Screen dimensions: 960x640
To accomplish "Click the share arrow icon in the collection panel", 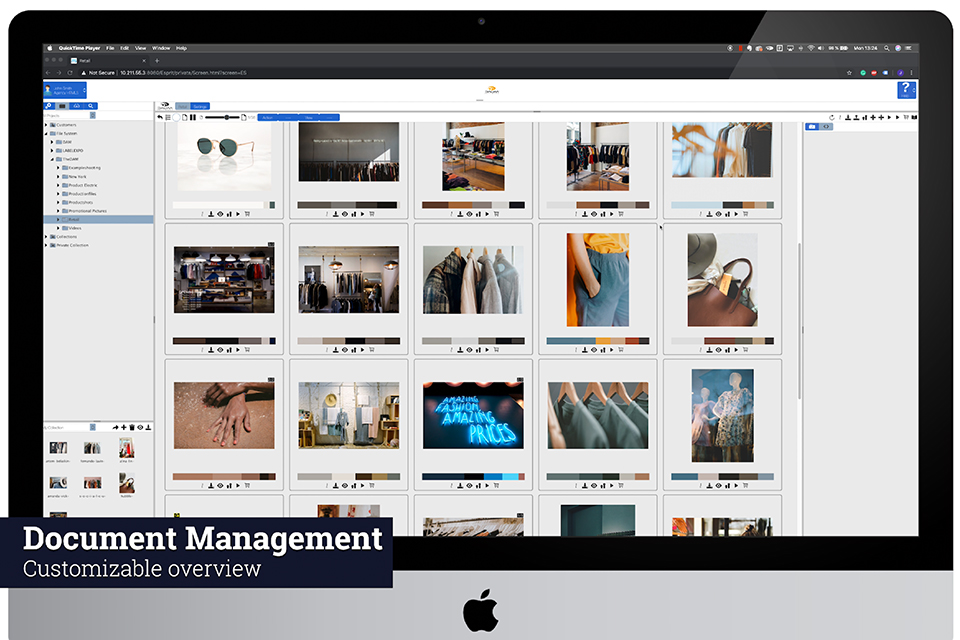I will click(x=116, y=427).
